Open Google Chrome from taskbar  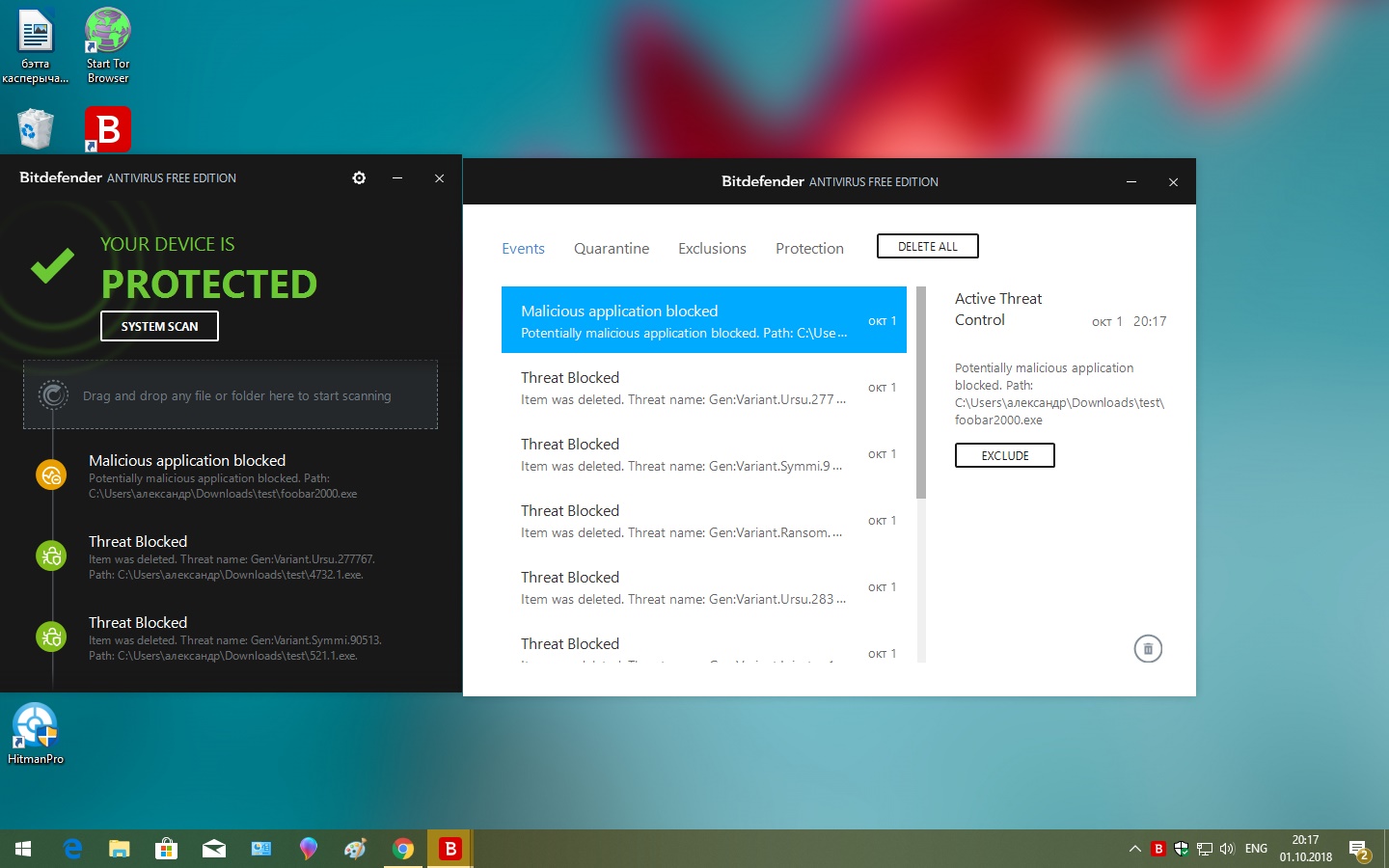pyautogui.click(x=403, y=849)
